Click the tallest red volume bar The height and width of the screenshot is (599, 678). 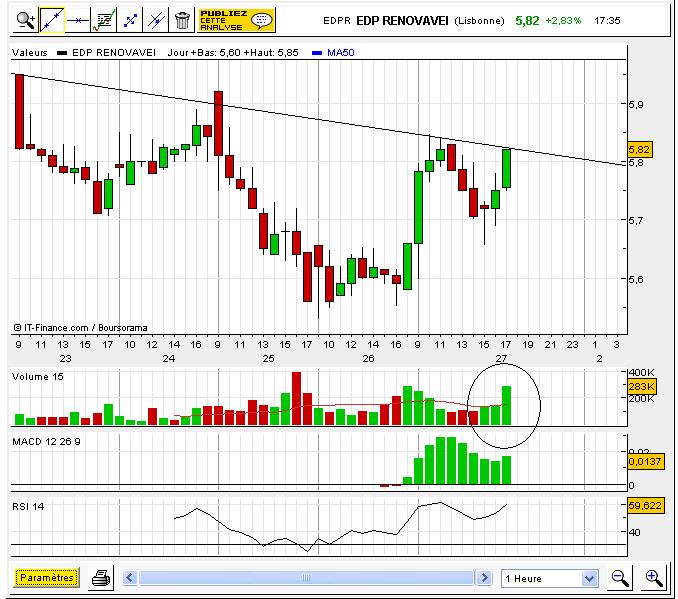click(297, 398)
